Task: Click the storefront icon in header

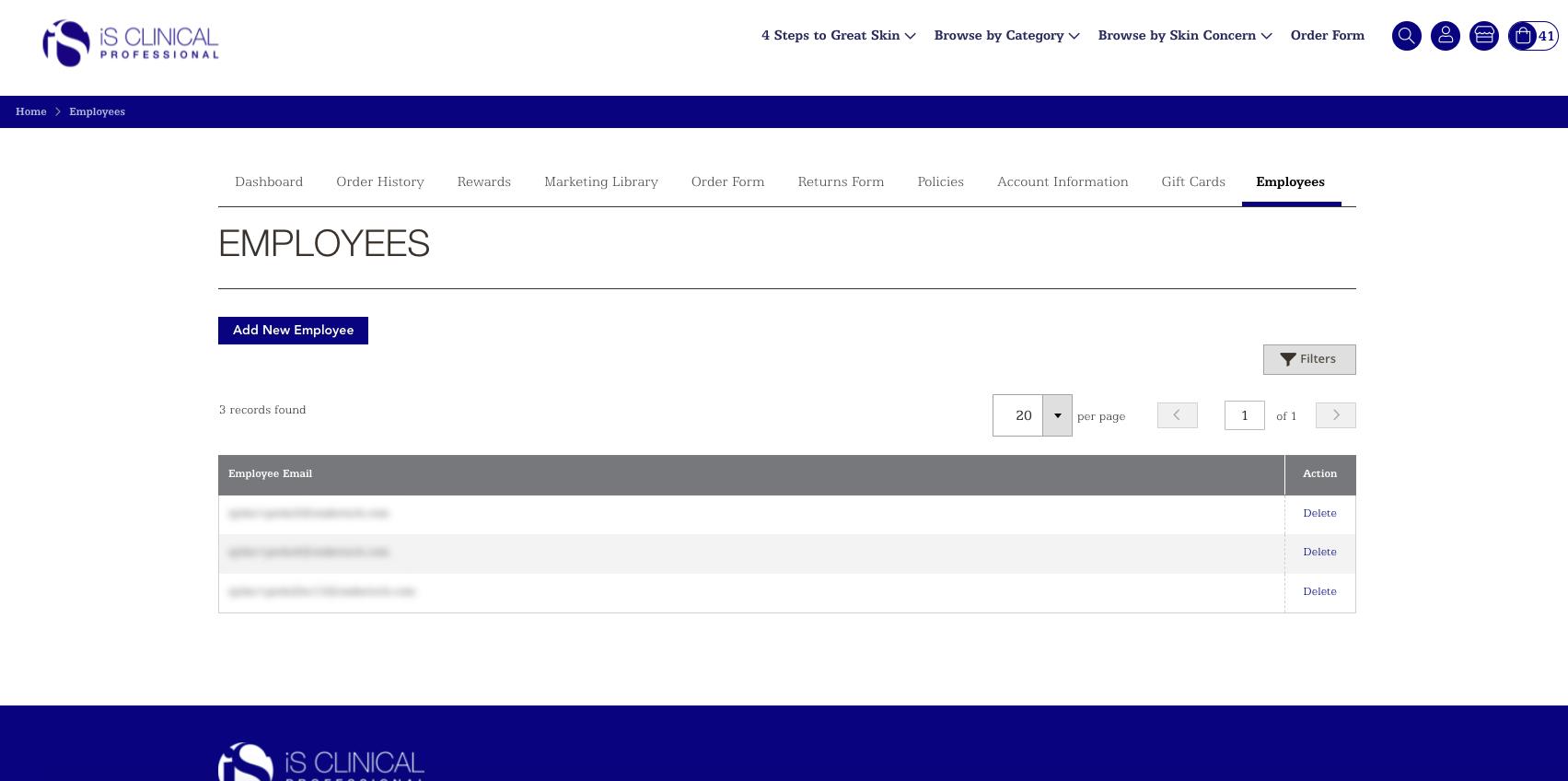Action: tap(1483, 36)
